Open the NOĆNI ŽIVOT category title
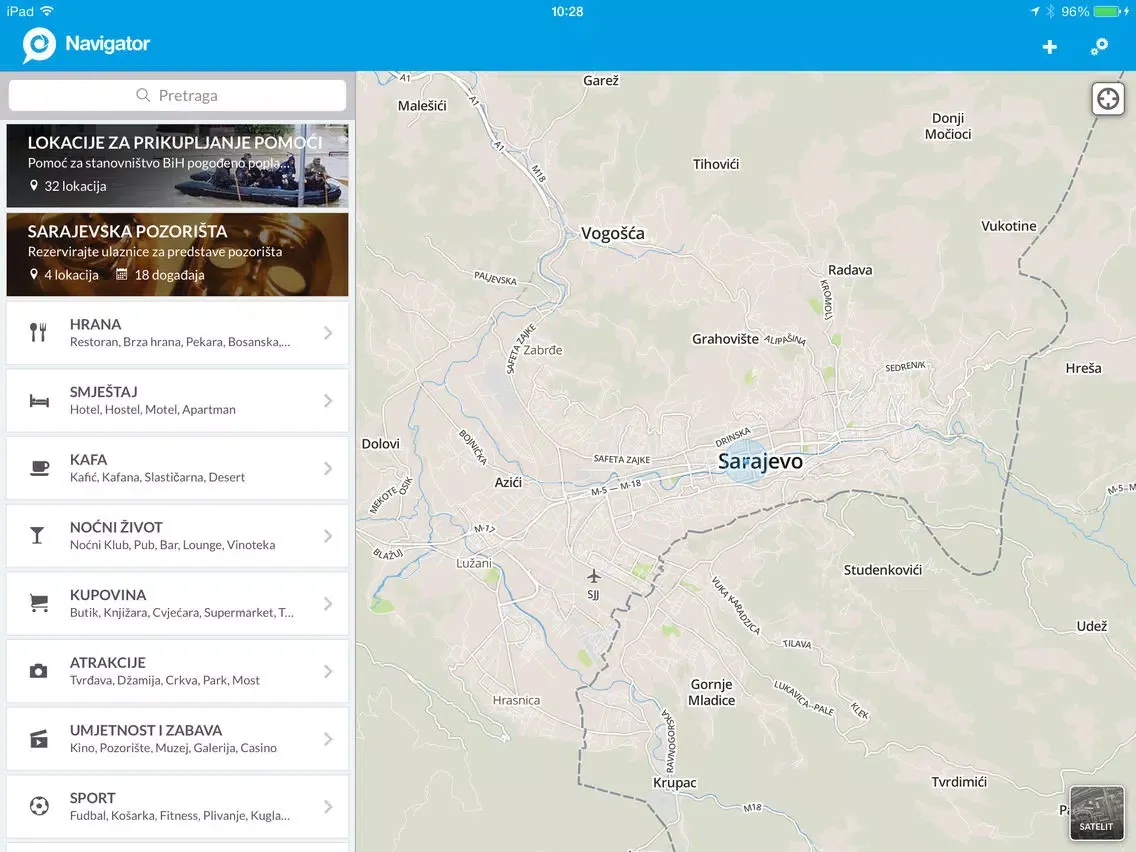Screen dimensions: 1136x852 pyautogui.click(x=116, y=527)
